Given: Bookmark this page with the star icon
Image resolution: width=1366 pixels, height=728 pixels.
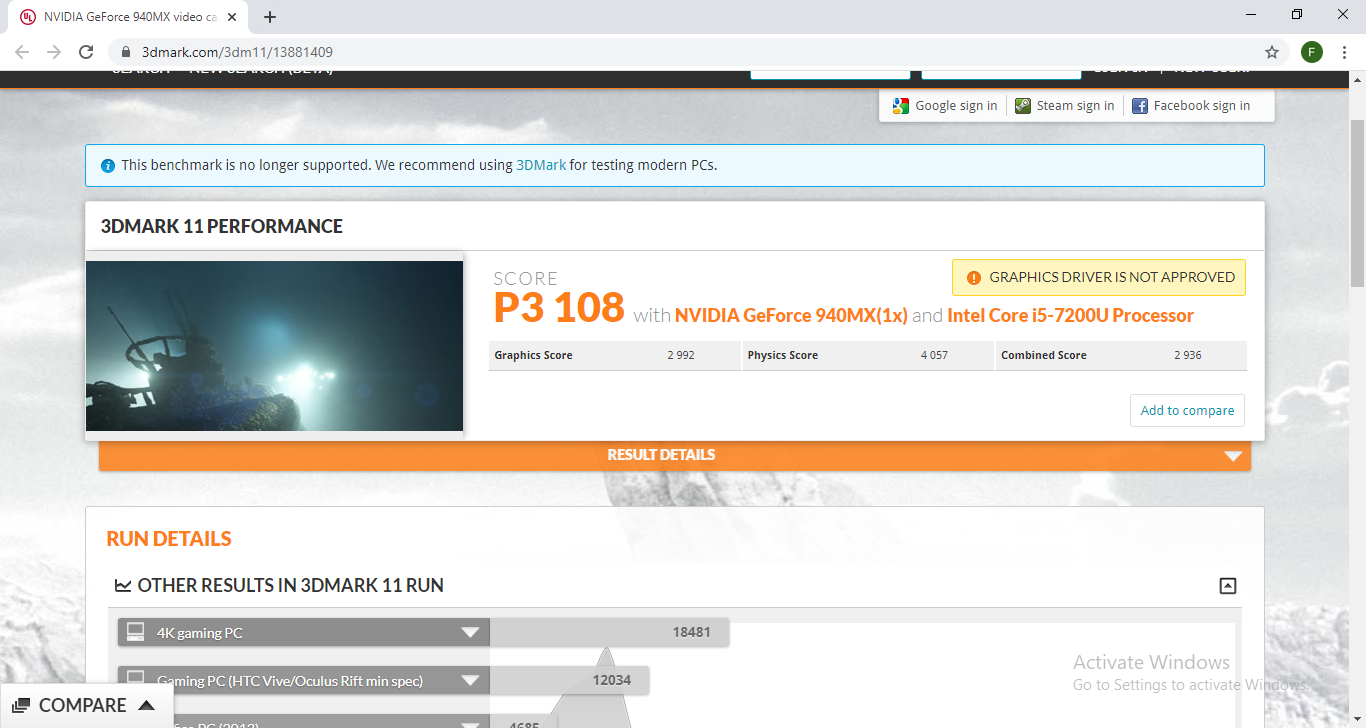Looking at the screenshot, I should tap(1272, 52).
